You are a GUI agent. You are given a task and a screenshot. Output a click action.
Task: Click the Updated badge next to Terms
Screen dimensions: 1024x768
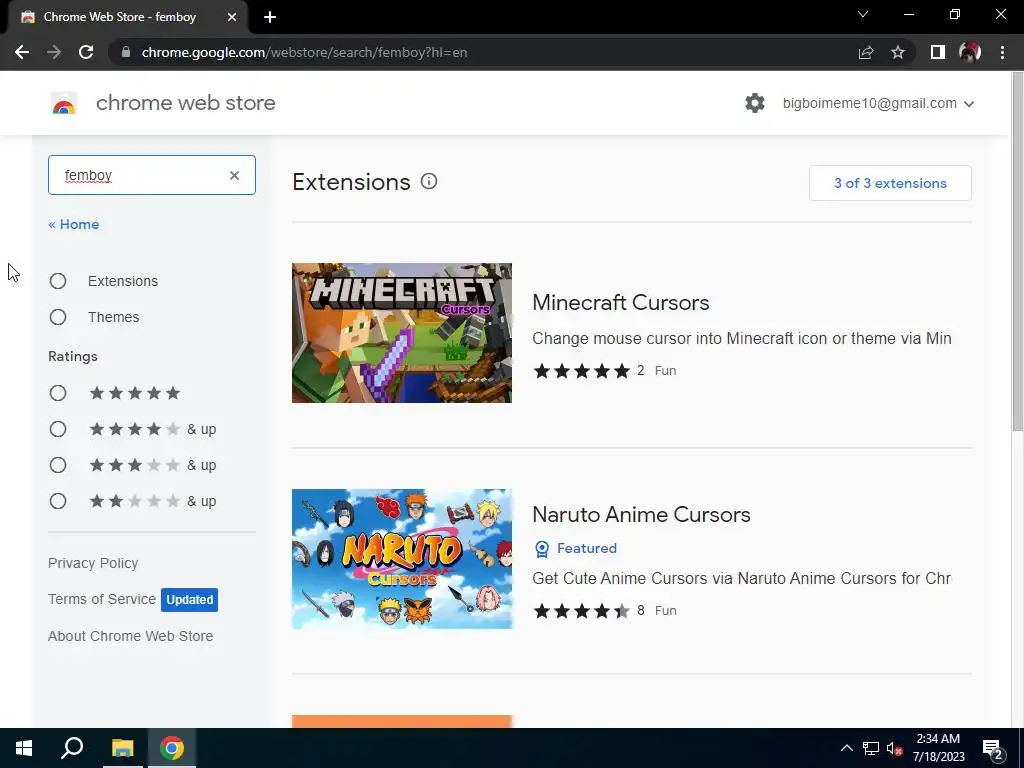tap(189, 600)
